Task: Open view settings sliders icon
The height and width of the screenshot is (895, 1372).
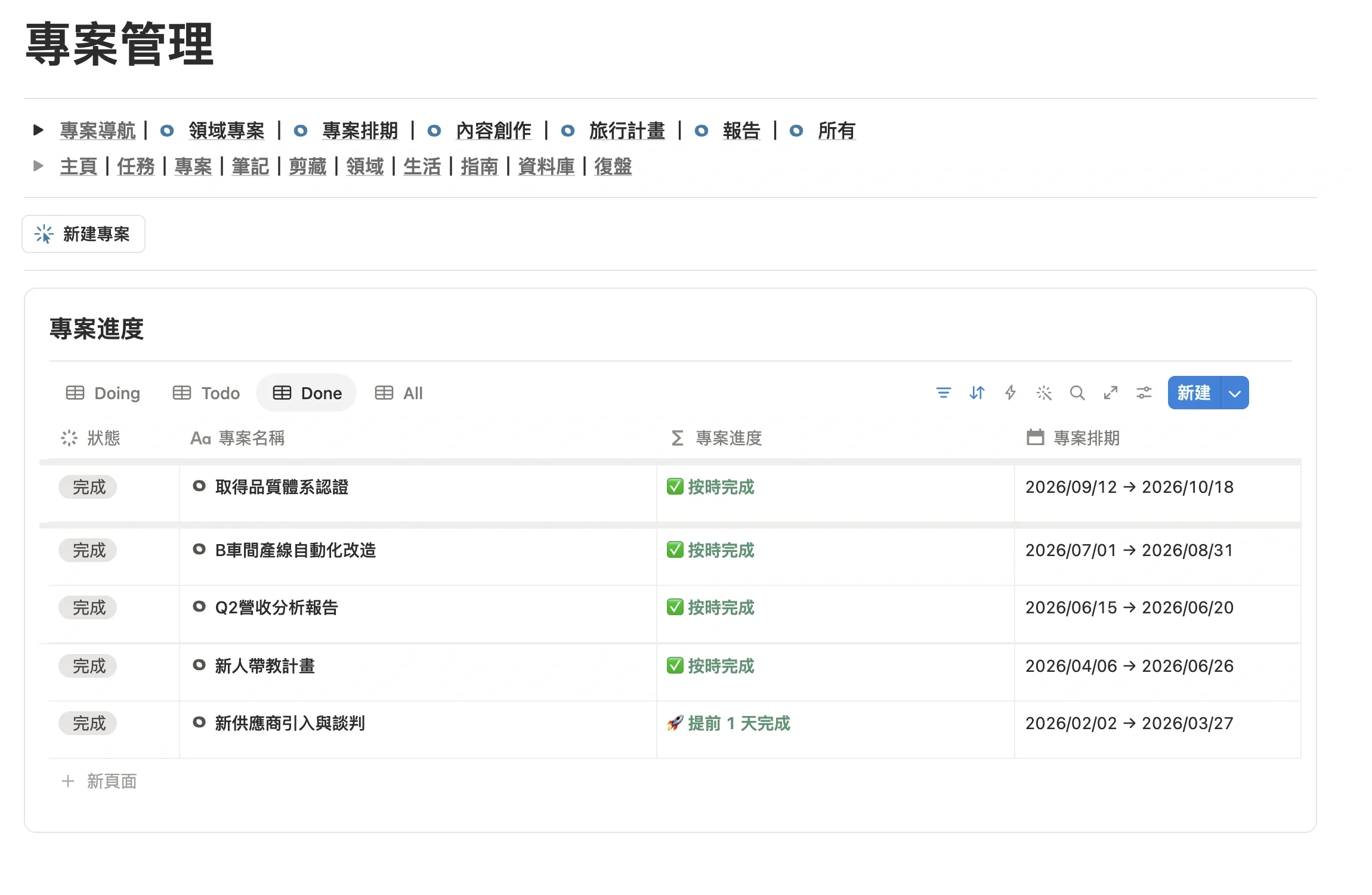Action: coord(1144,393)
